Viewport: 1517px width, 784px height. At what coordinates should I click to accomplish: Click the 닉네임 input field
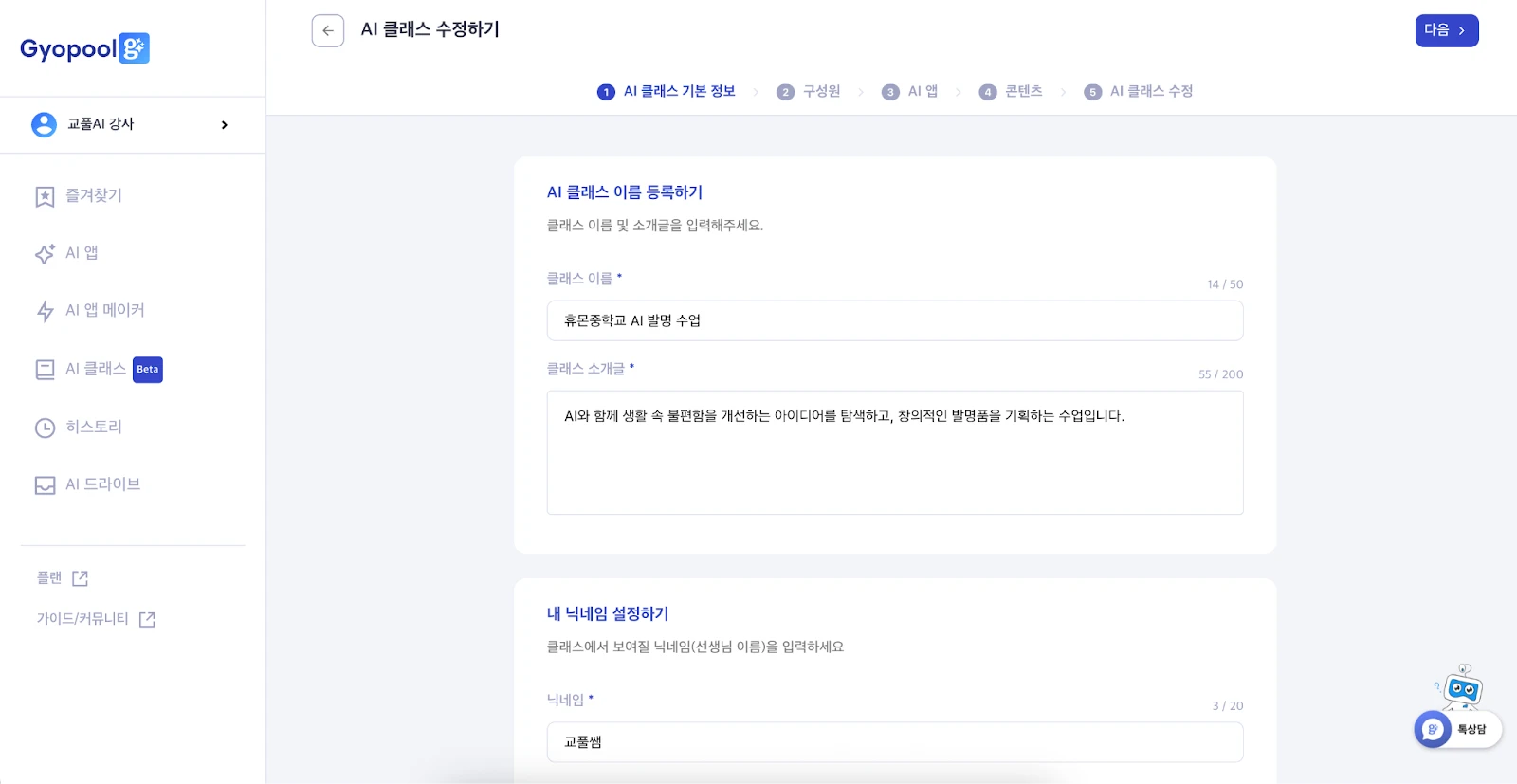[894, 742]
